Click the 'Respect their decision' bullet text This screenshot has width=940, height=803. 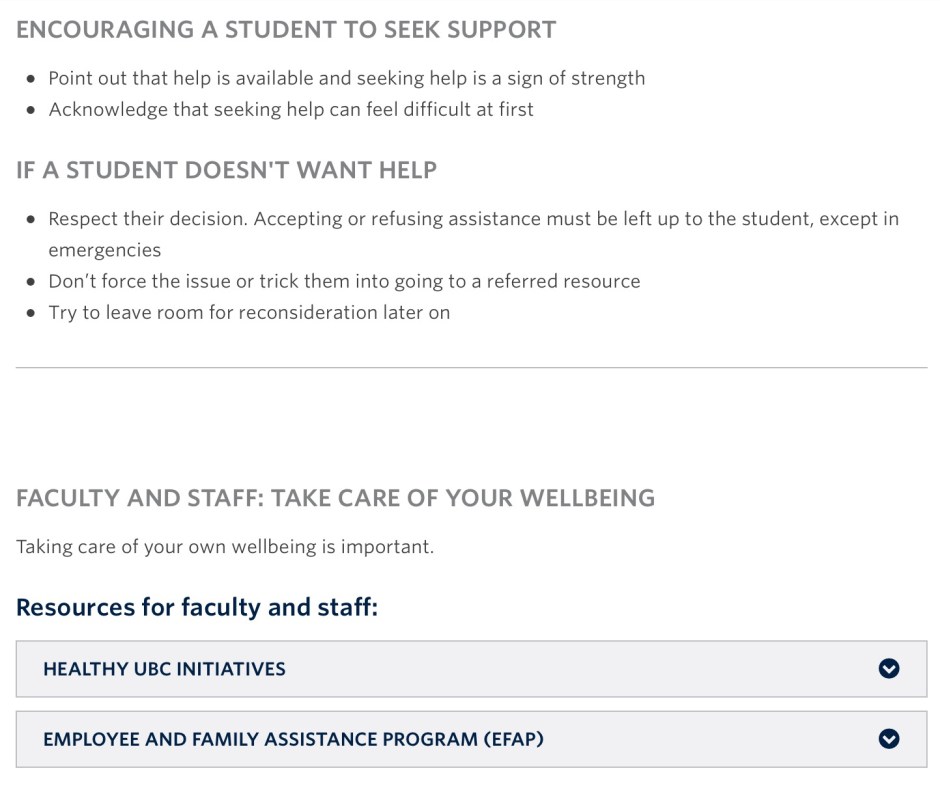pyautogui.click(x=473, y=219)
